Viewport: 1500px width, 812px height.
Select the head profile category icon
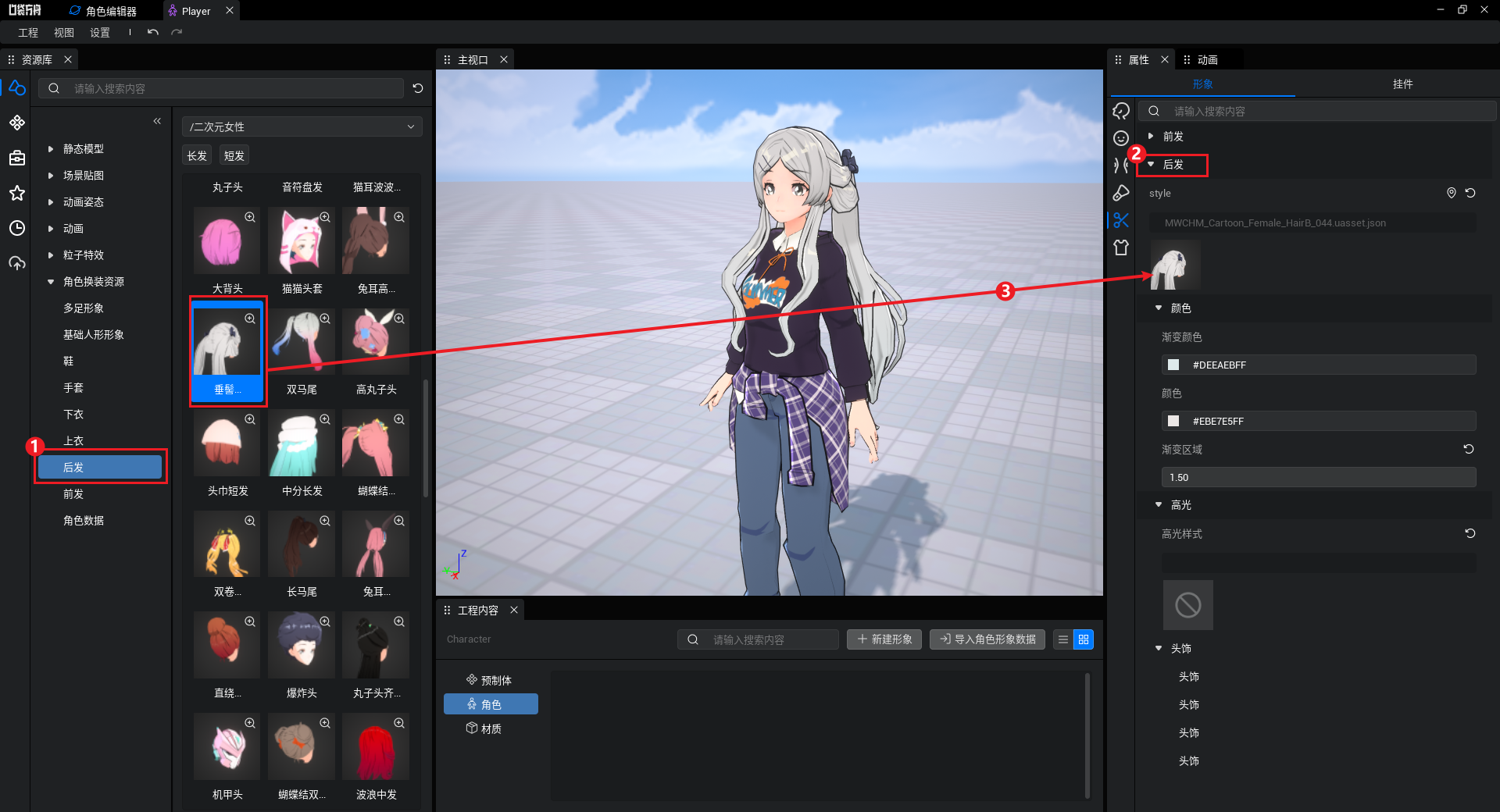pos(1121,111)
